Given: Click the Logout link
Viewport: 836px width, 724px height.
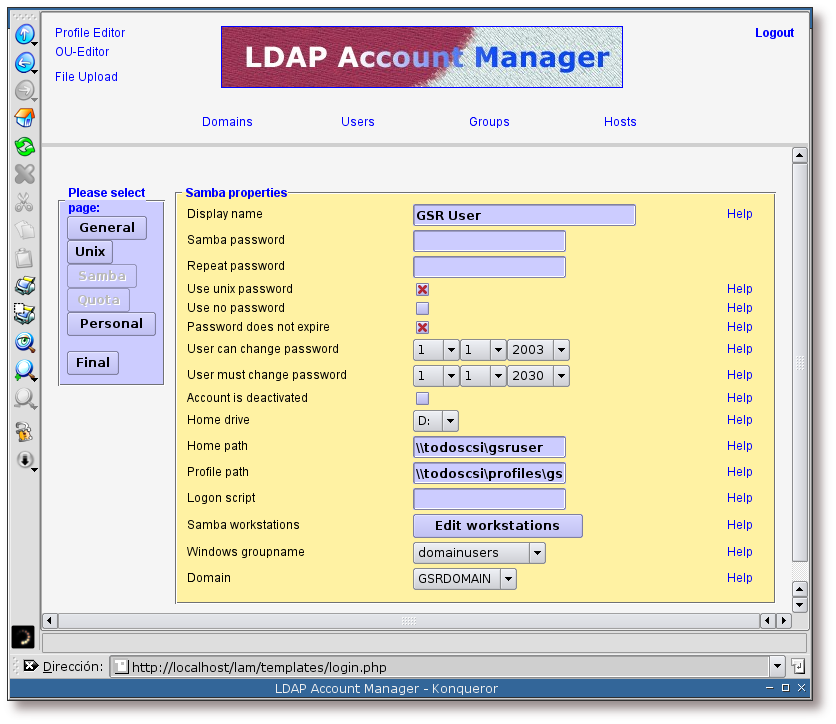Looking at the screenshot, I should tap(774, 33).
